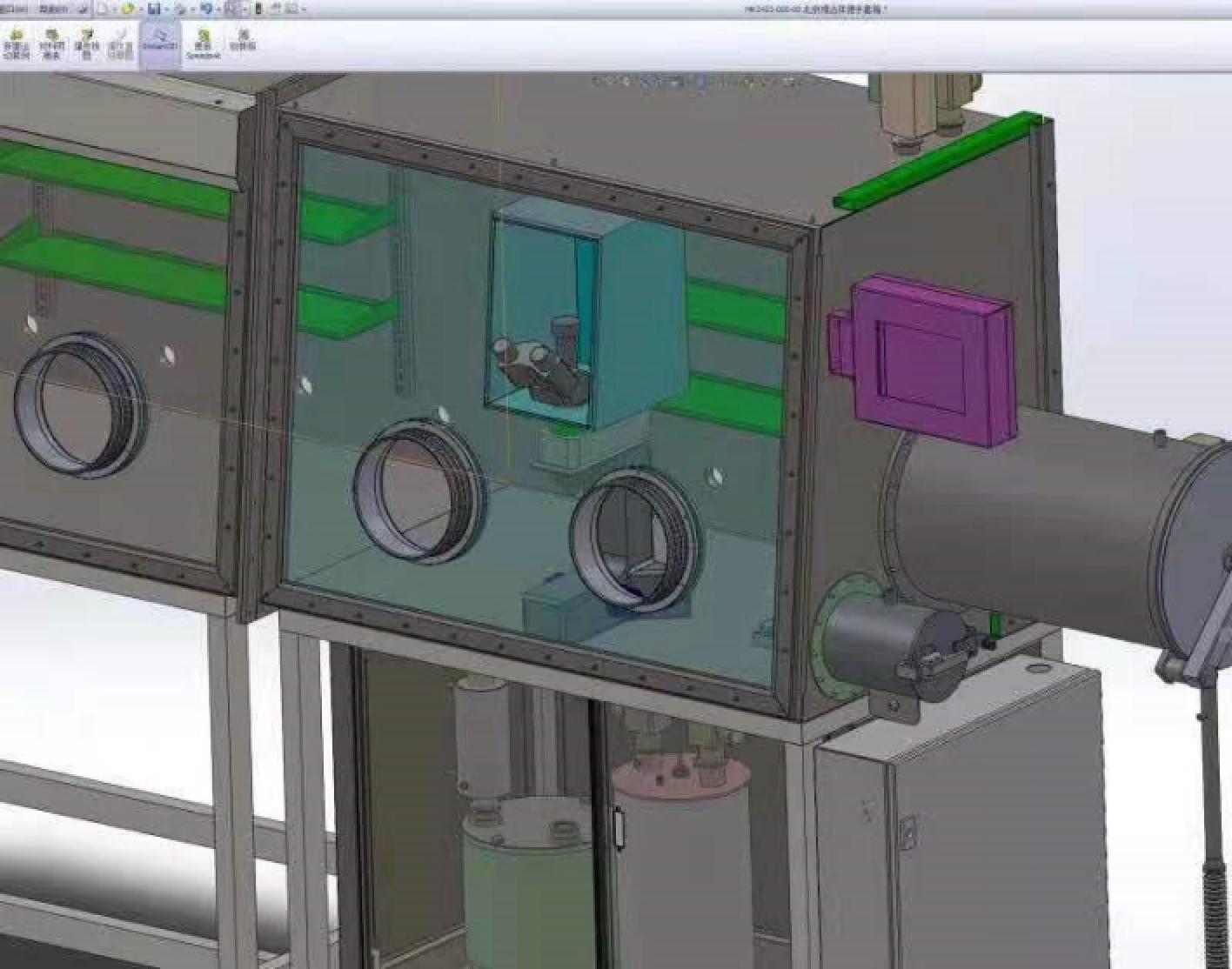Click the New document icon in the quick-access bar

tap(102, 9)
